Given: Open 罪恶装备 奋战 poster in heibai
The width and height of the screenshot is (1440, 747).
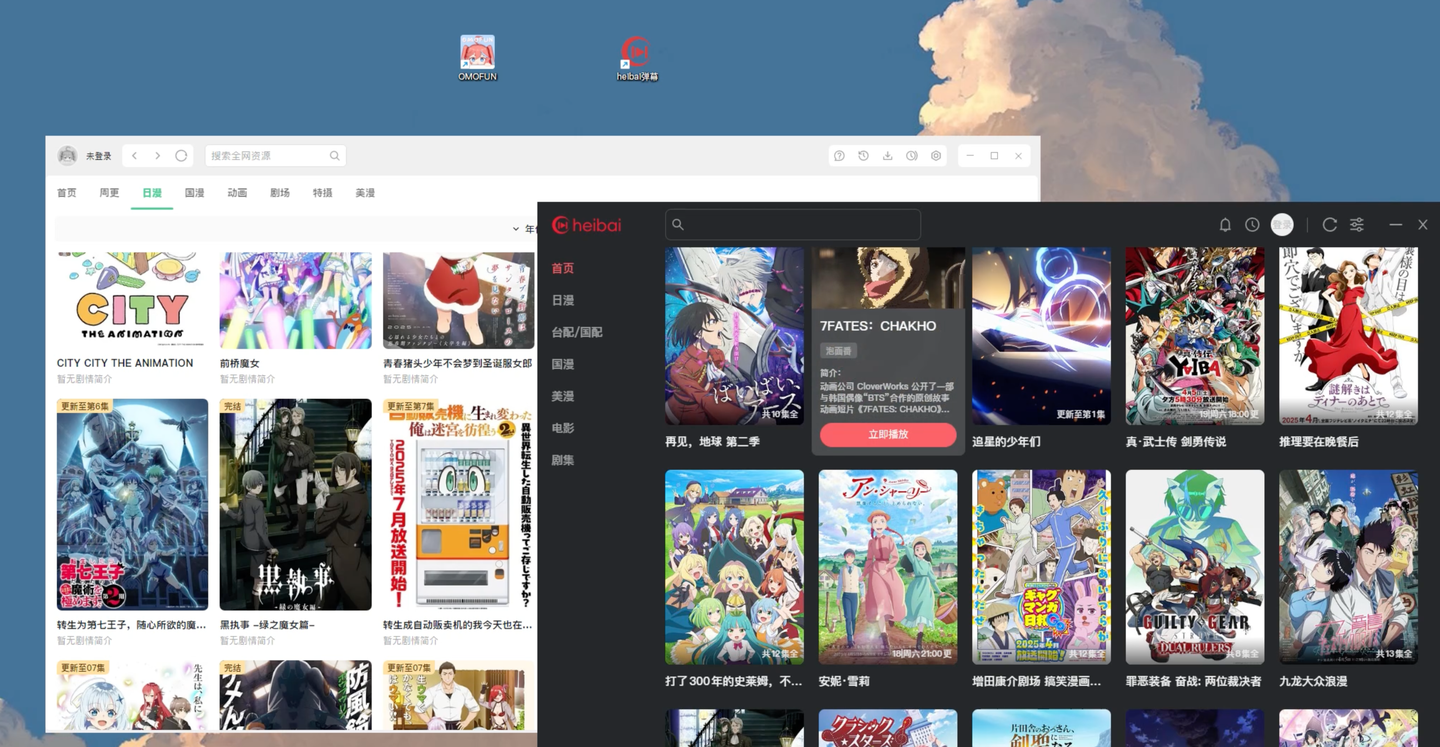Looking at the screenshot, I should point(1194,567).
